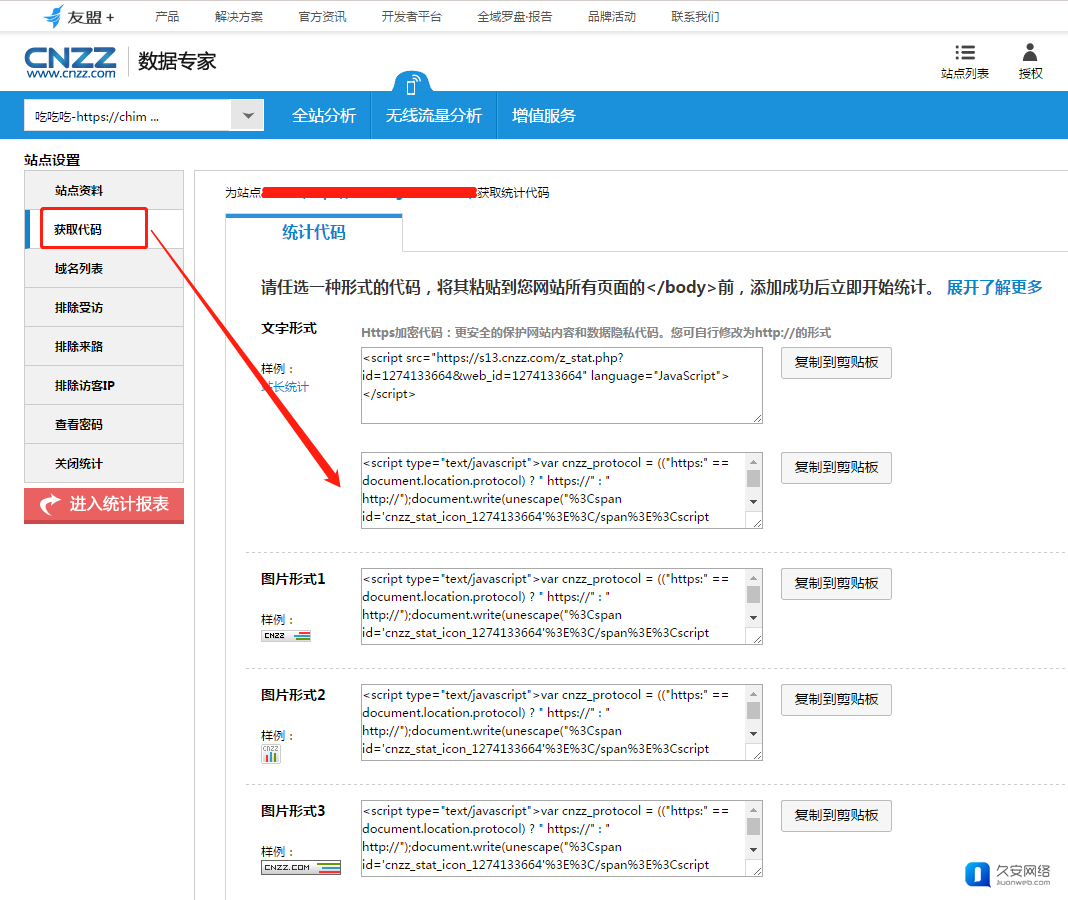The width and height of the screenshot is (1068, 900).
Task: Click scroll-up arrow of 图片形式2 textarea
Action: click(x=753, y=694)
